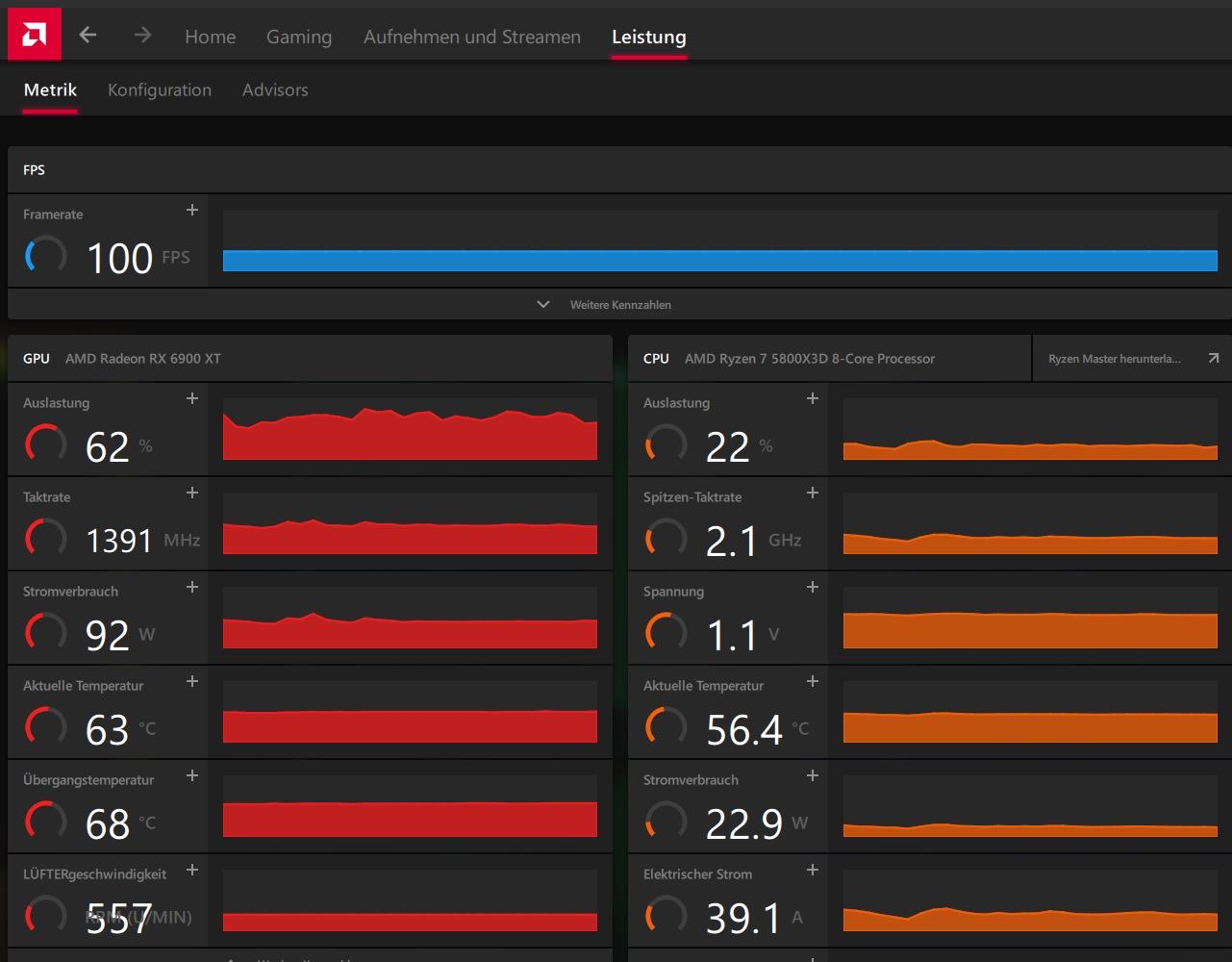Click the AMD logo icon
Image resolution: width=1232 pixels, height=962 pixels.
click(x=34, y=35)
